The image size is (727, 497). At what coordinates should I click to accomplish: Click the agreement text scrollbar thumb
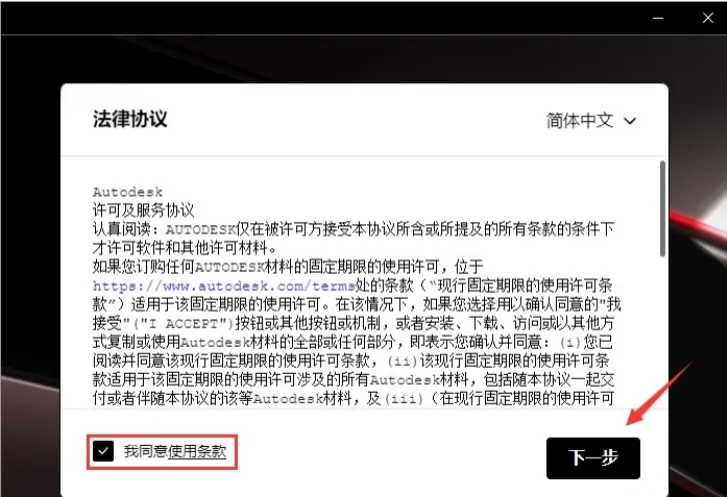coord(663,209)
